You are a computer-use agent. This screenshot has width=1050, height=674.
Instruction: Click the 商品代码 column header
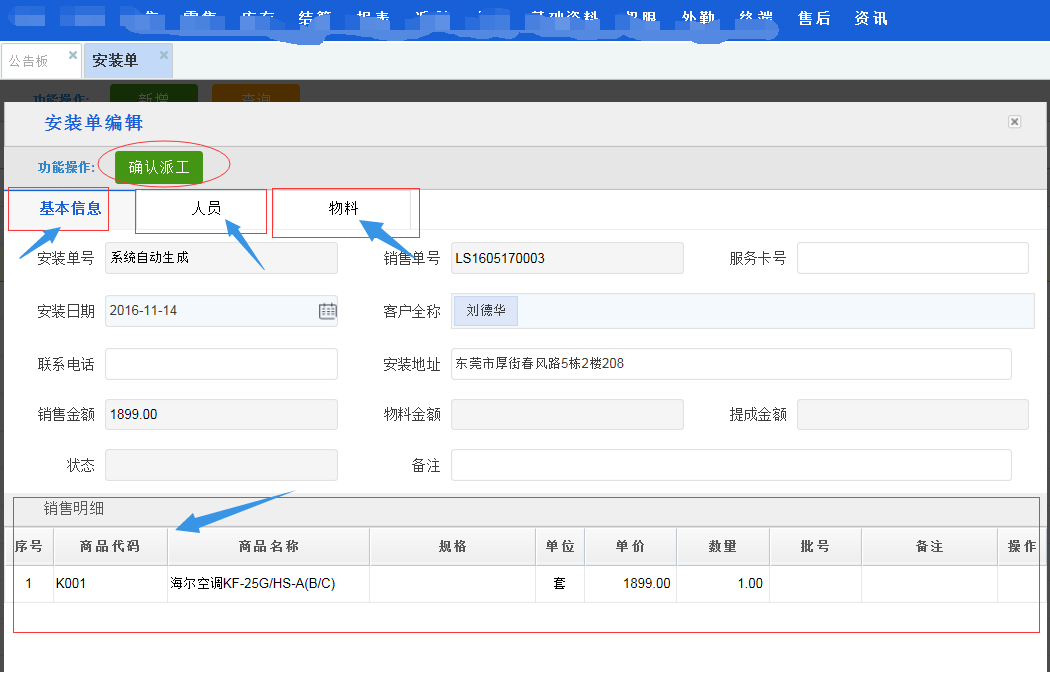110,547
